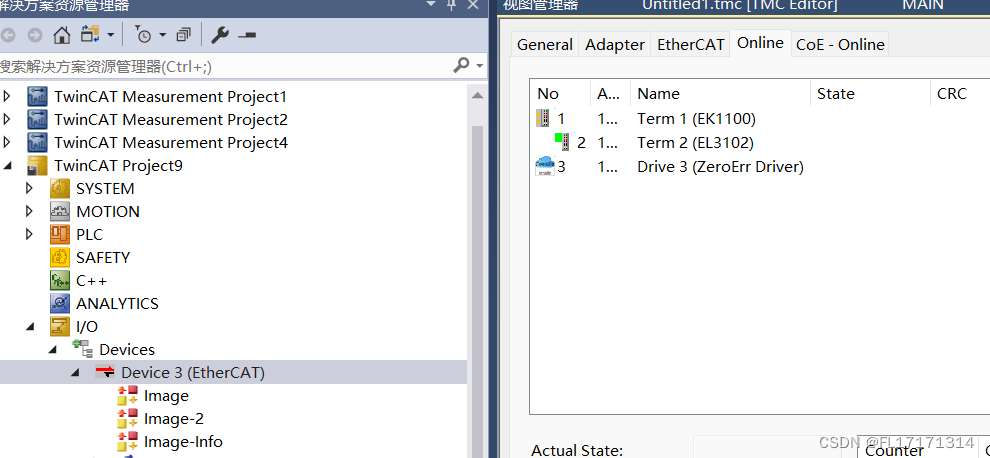Collapse the TwinCAT Project9 node
The width and height of the screenshot is (990, 458).
[x=8, y=166]
